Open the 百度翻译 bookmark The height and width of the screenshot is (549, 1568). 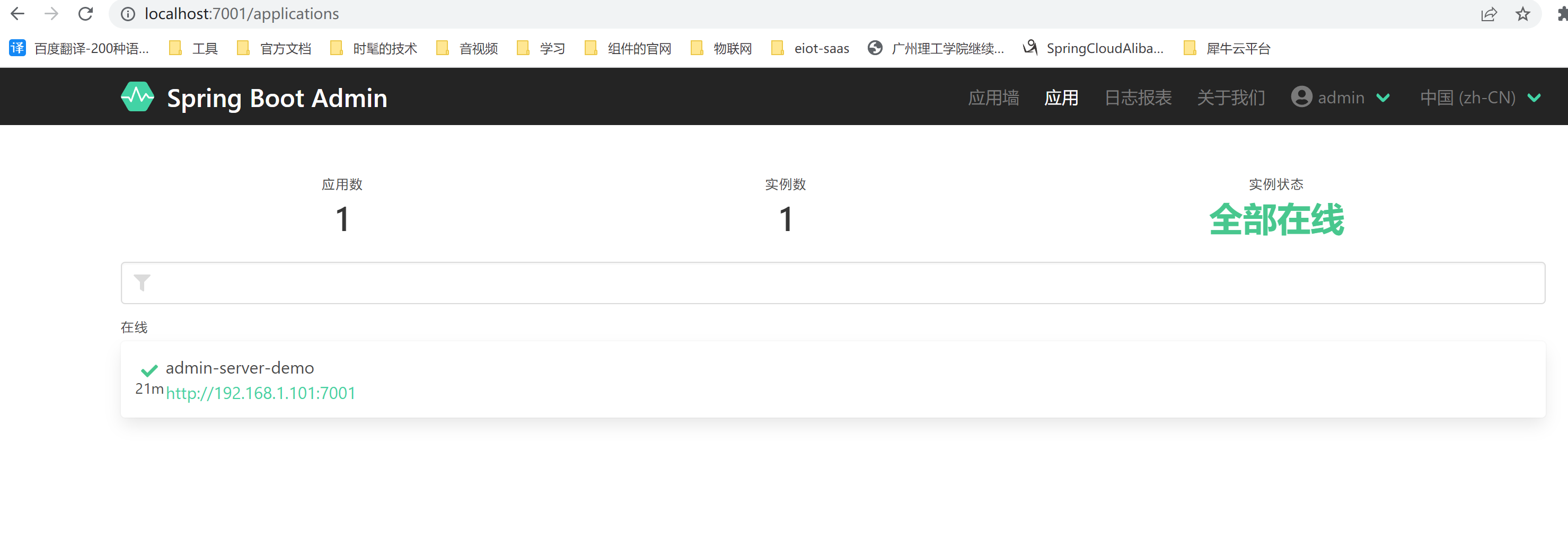point(79,48)
